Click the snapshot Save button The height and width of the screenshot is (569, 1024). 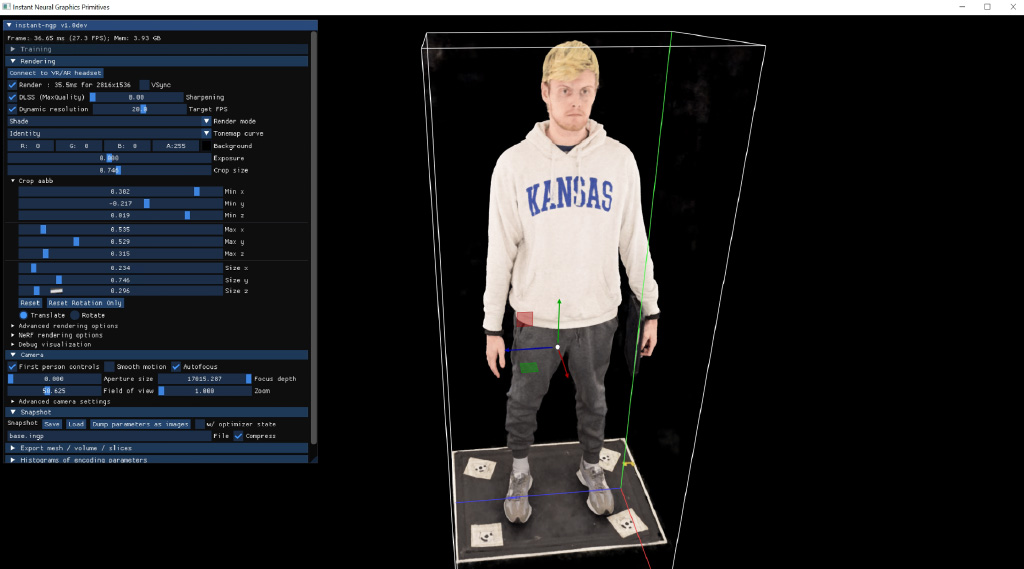pos(52,424)
